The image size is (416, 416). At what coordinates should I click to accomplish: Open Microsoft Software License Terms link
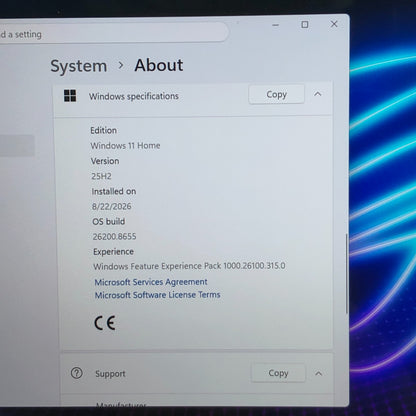(x=157, y=295)
